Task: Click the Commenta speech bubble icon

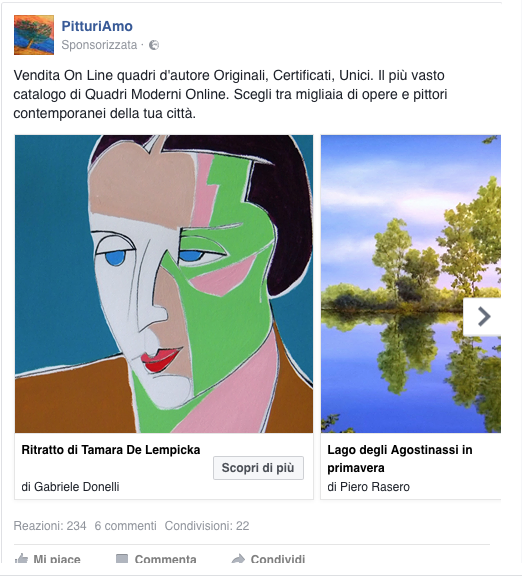Action: [122, 559]
